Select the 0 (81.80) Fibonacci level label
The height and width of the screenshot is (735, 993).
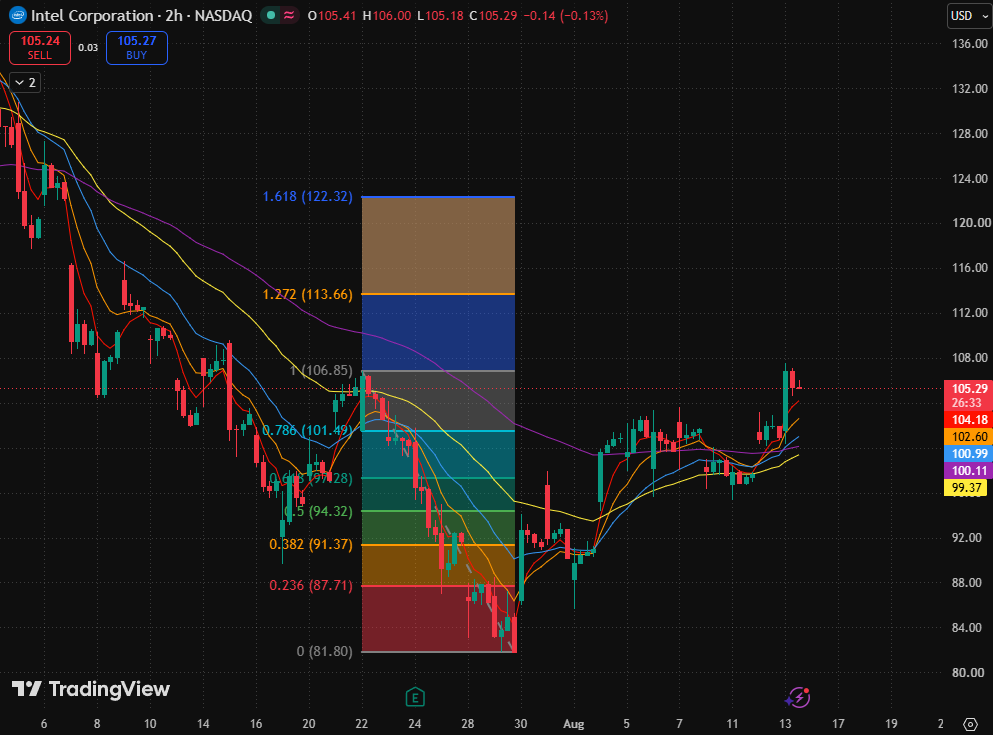point(324,651)
